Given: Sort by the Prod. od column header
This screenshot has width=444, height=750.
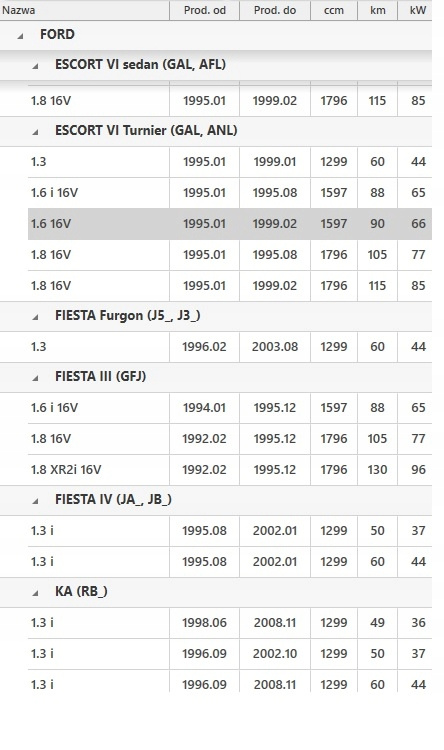Looking at the screenshot, I should tap(204, 10).
